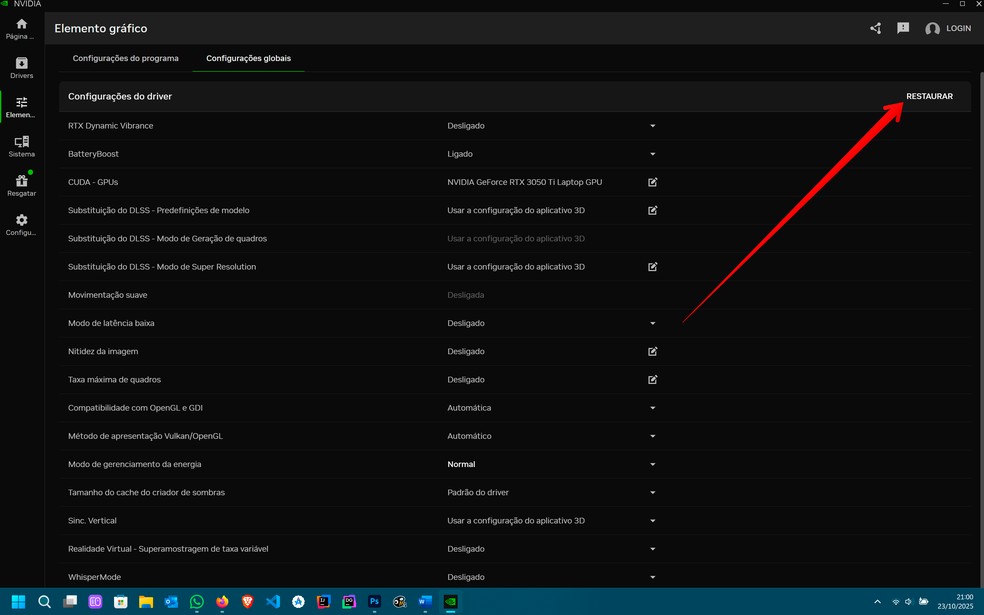Open the Modo de latência baixa dropdown
Viewport: 984px width, 615px height.
pyautogui.click(x=652, y=324)
